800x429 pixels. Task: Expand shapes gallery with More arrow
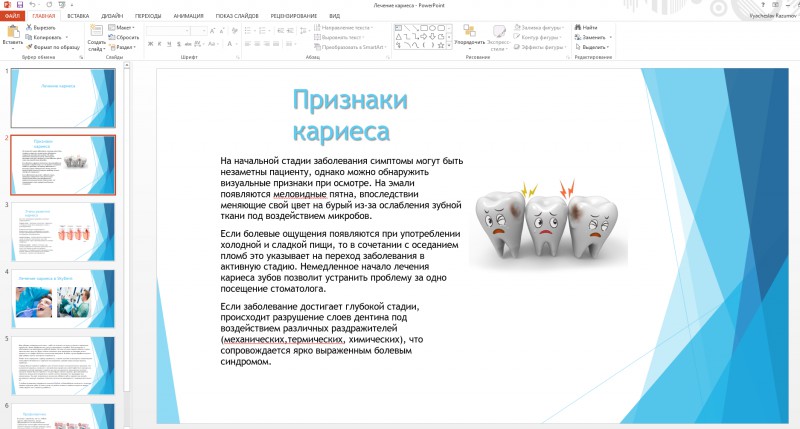pyautogui.click(x=449, y=45)
